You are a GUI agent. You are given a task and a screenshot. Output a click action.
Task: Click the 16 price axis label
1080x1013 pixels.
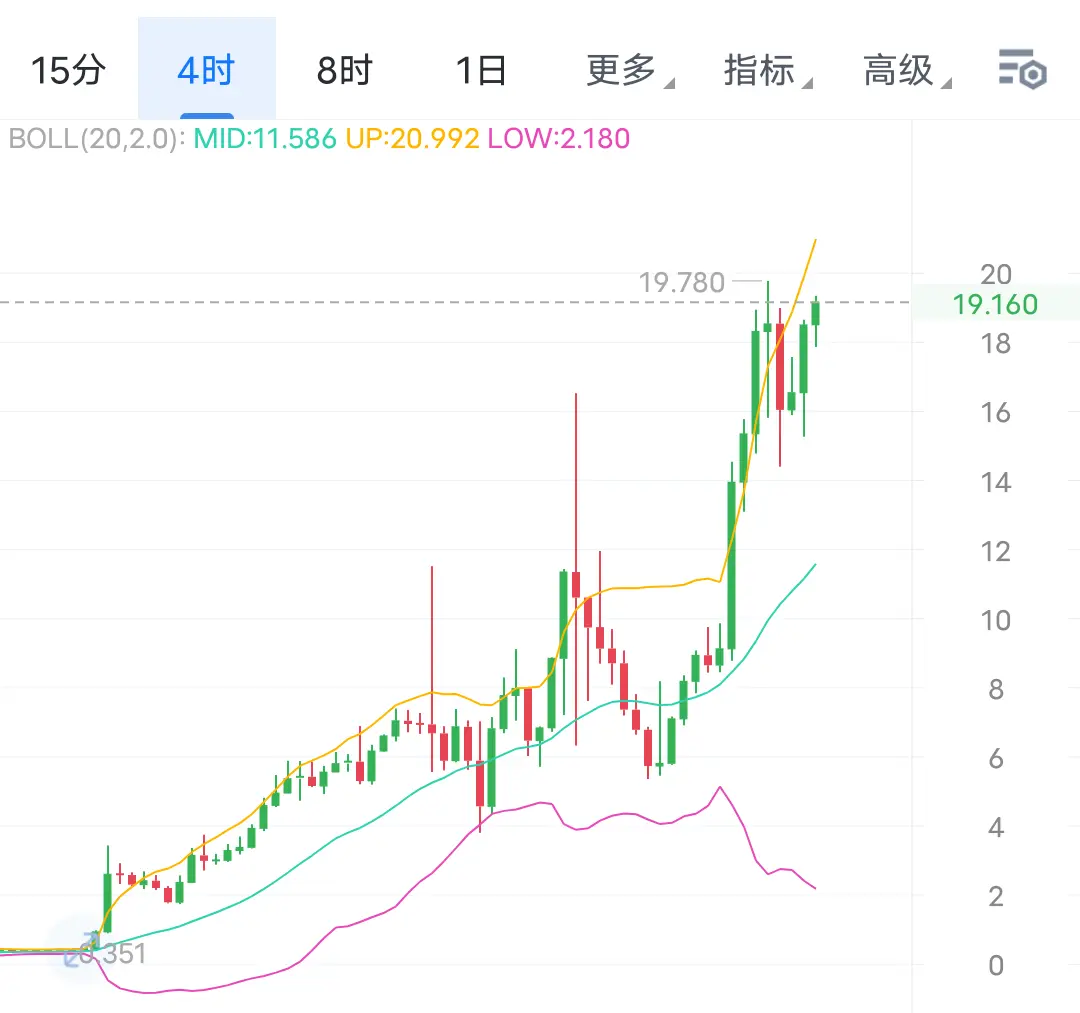click(x=996, y=413)
